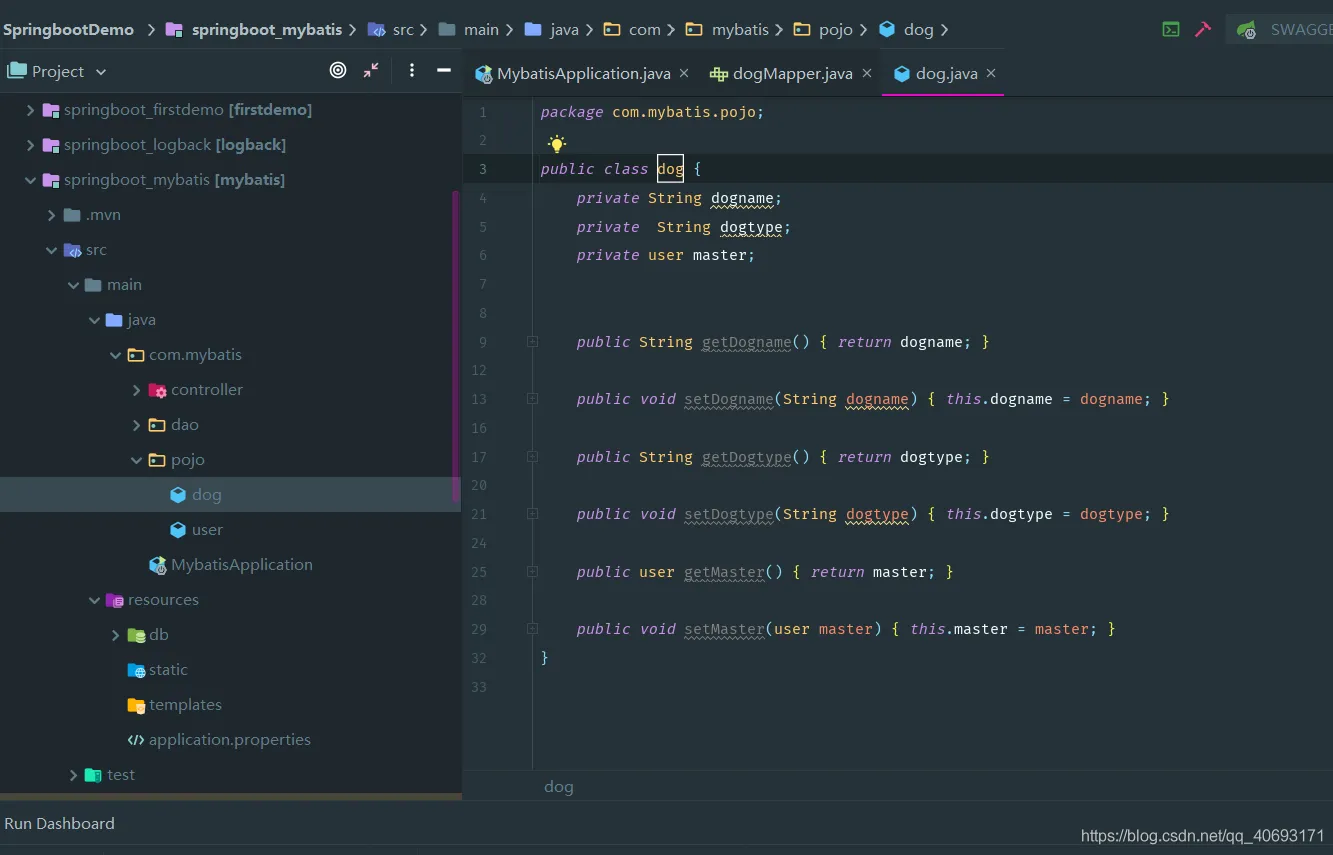Click the locate/scroll-from-source target icon
The image size is (1333, 855).
pyautogui.click(x=338, y=70)
